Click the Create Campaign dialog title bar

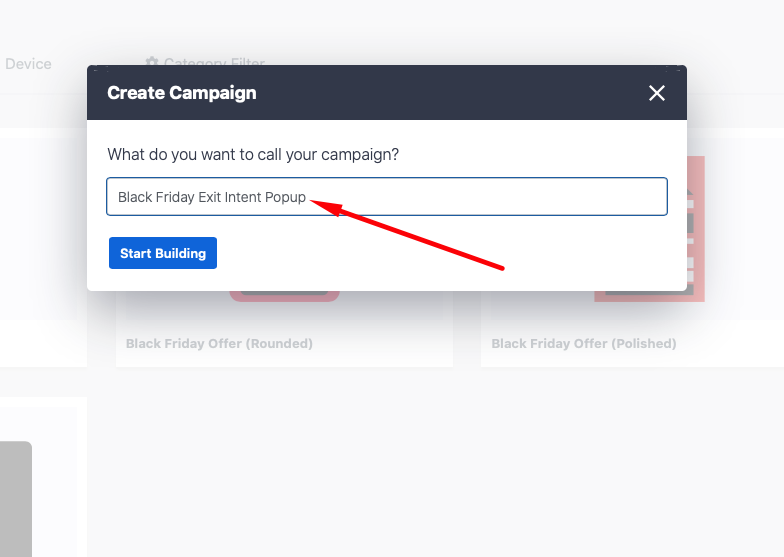[380, 93]
